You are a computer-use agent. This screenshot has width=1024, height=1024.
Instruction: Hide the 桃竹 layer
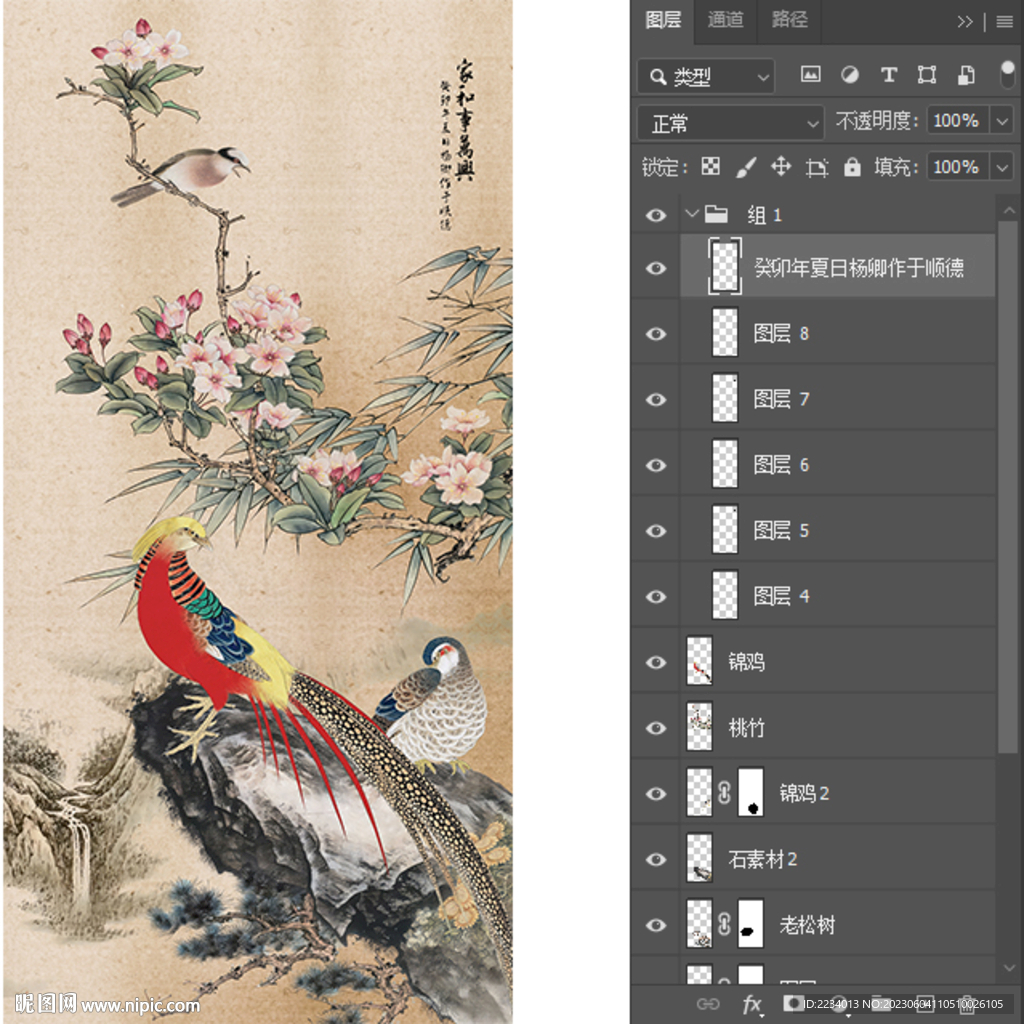point(656,728)
